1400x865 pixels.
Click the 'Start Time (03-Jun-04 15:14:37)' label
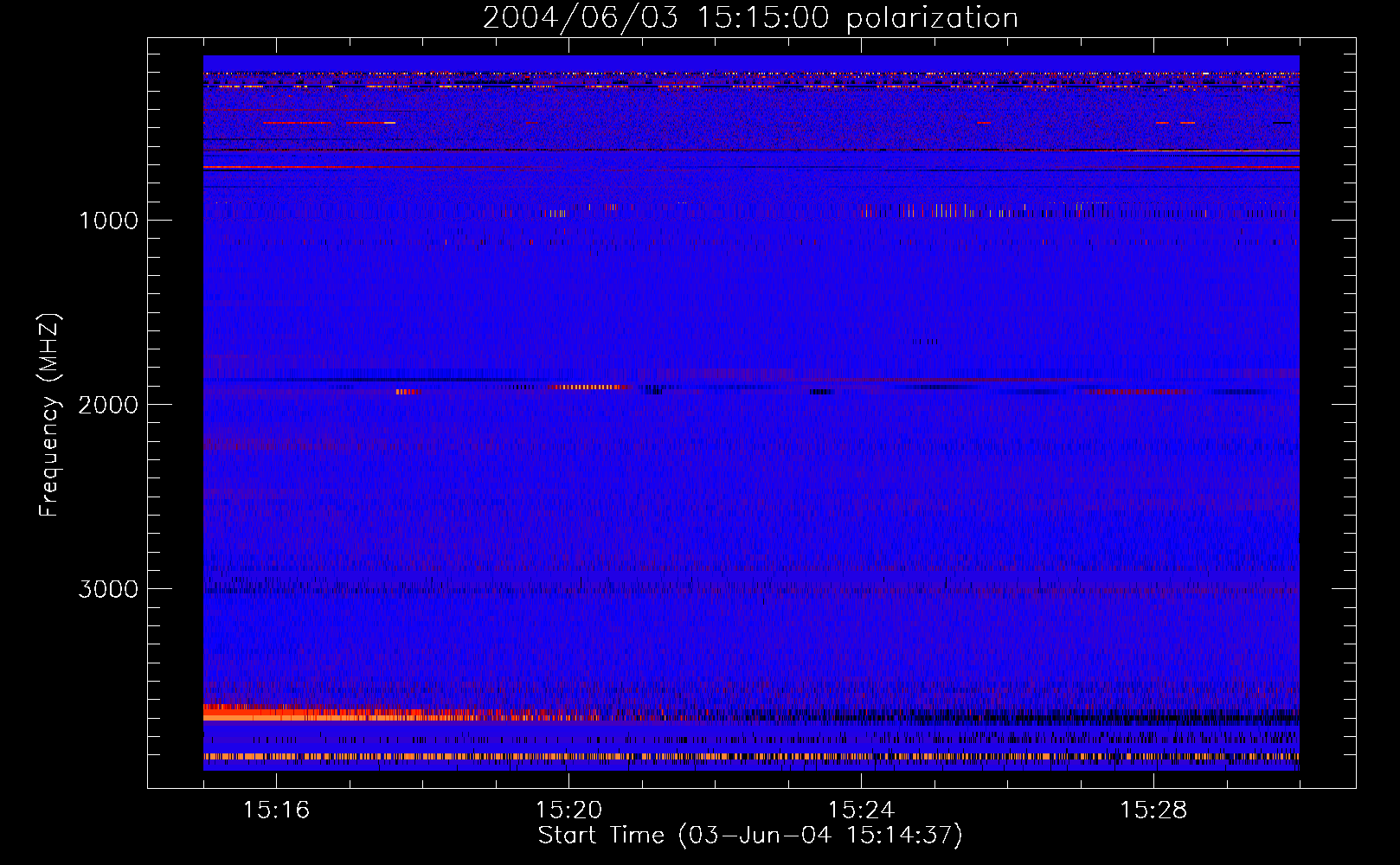coord(750,836)
